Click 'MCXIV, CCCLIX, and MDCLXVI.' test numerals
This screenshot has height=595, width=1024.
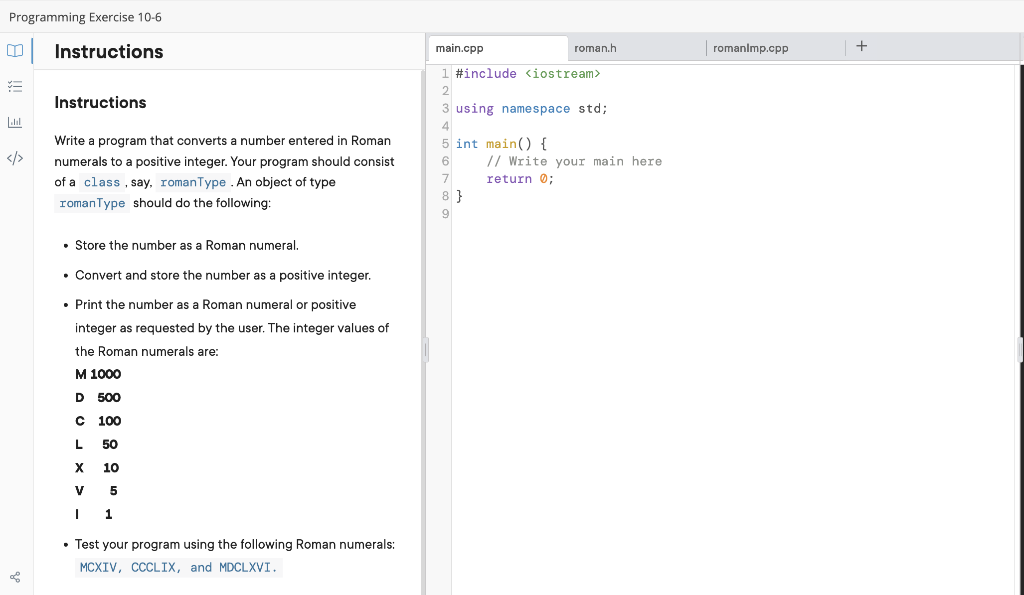178,568
